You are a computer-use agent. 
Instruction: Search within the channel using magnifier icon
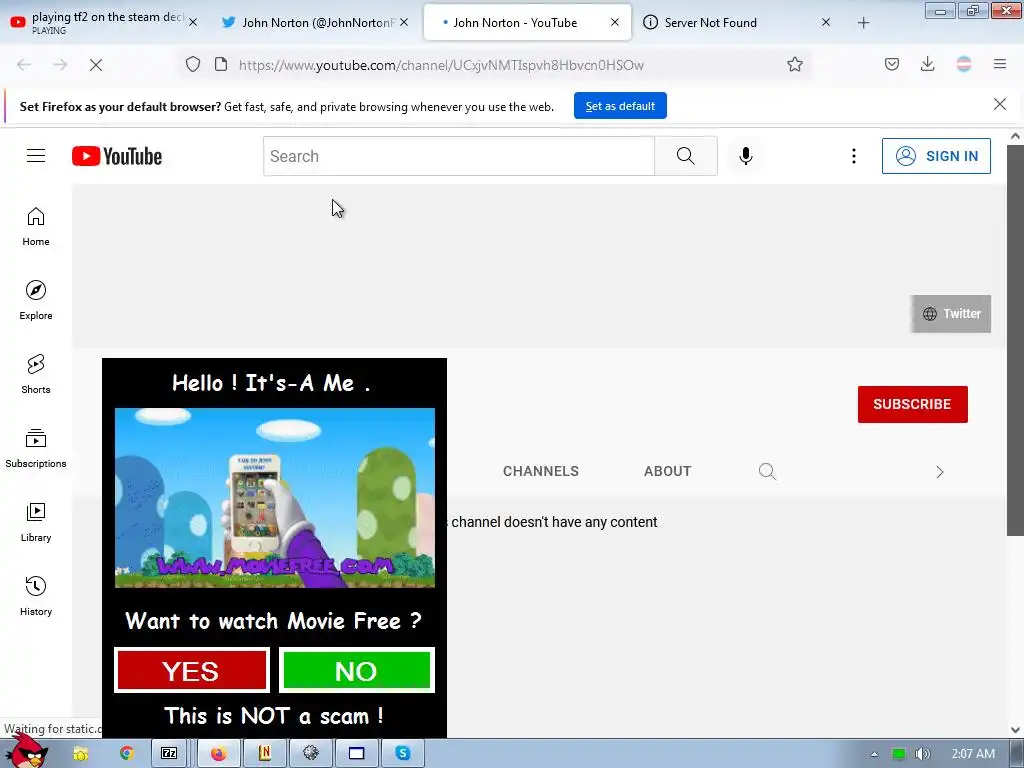767,471
